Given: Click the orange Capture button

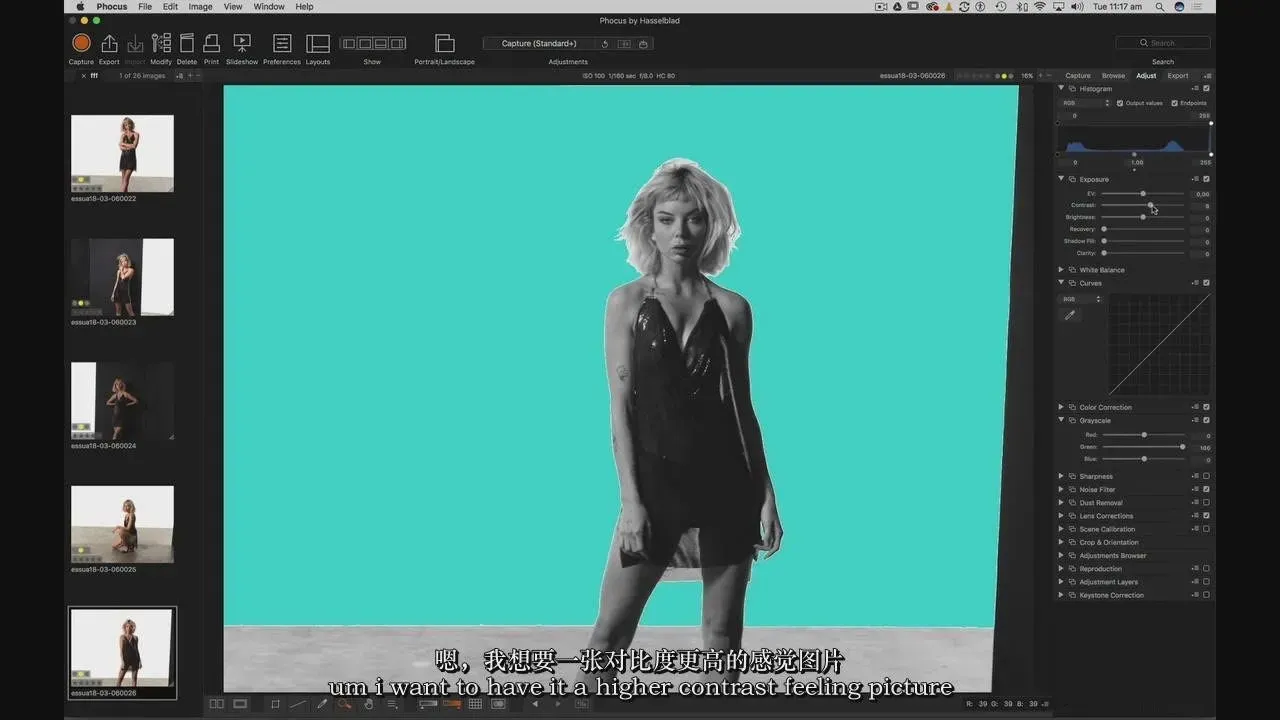Looking at the screenshot, I should tap(81, 43).
